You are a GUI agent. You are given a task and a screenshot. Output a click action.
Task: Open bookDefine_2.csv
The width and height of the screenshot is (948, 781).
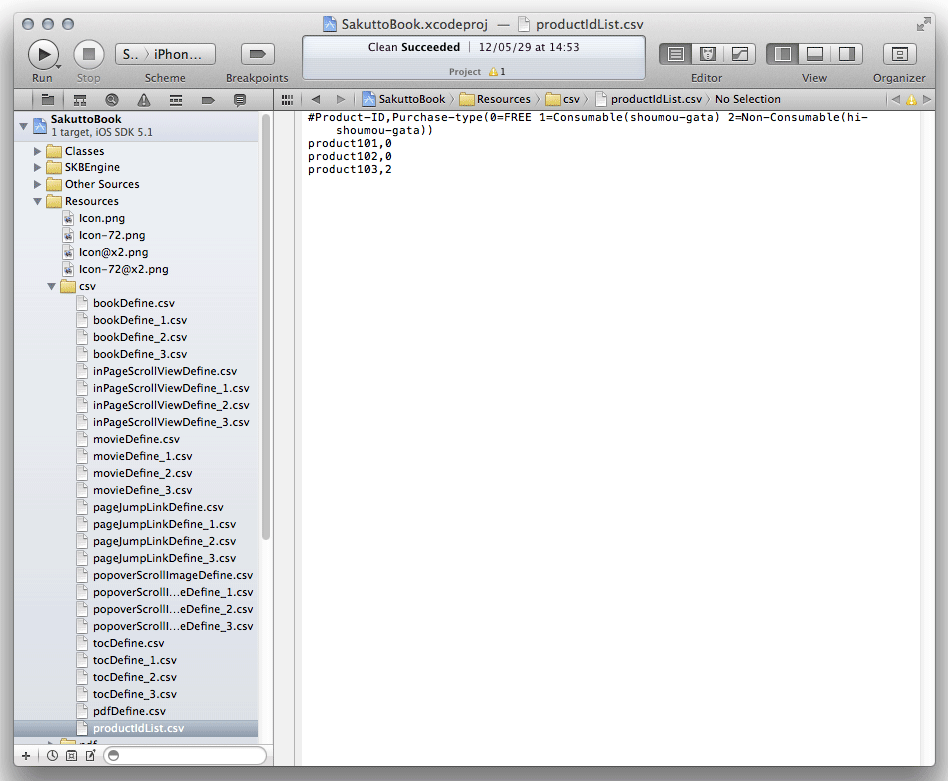pos(140,337)
